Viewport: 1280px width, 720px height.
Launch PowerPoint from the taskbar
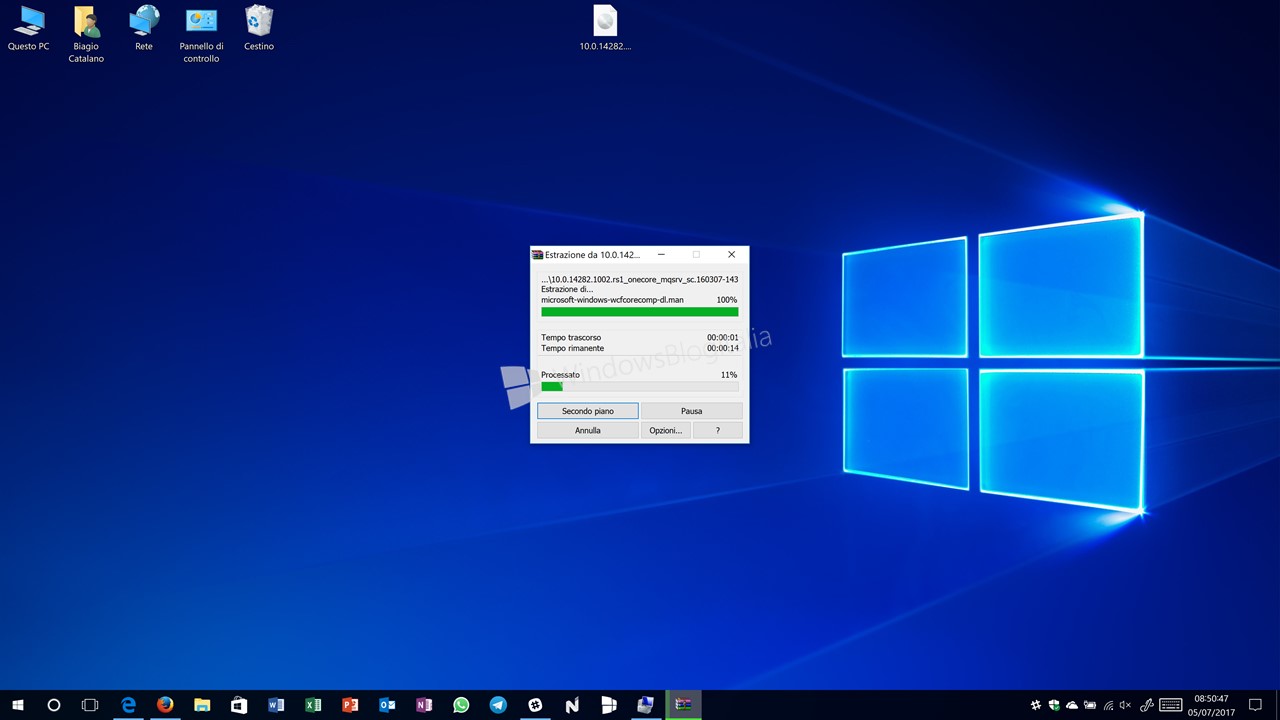(x=350, y=705)
